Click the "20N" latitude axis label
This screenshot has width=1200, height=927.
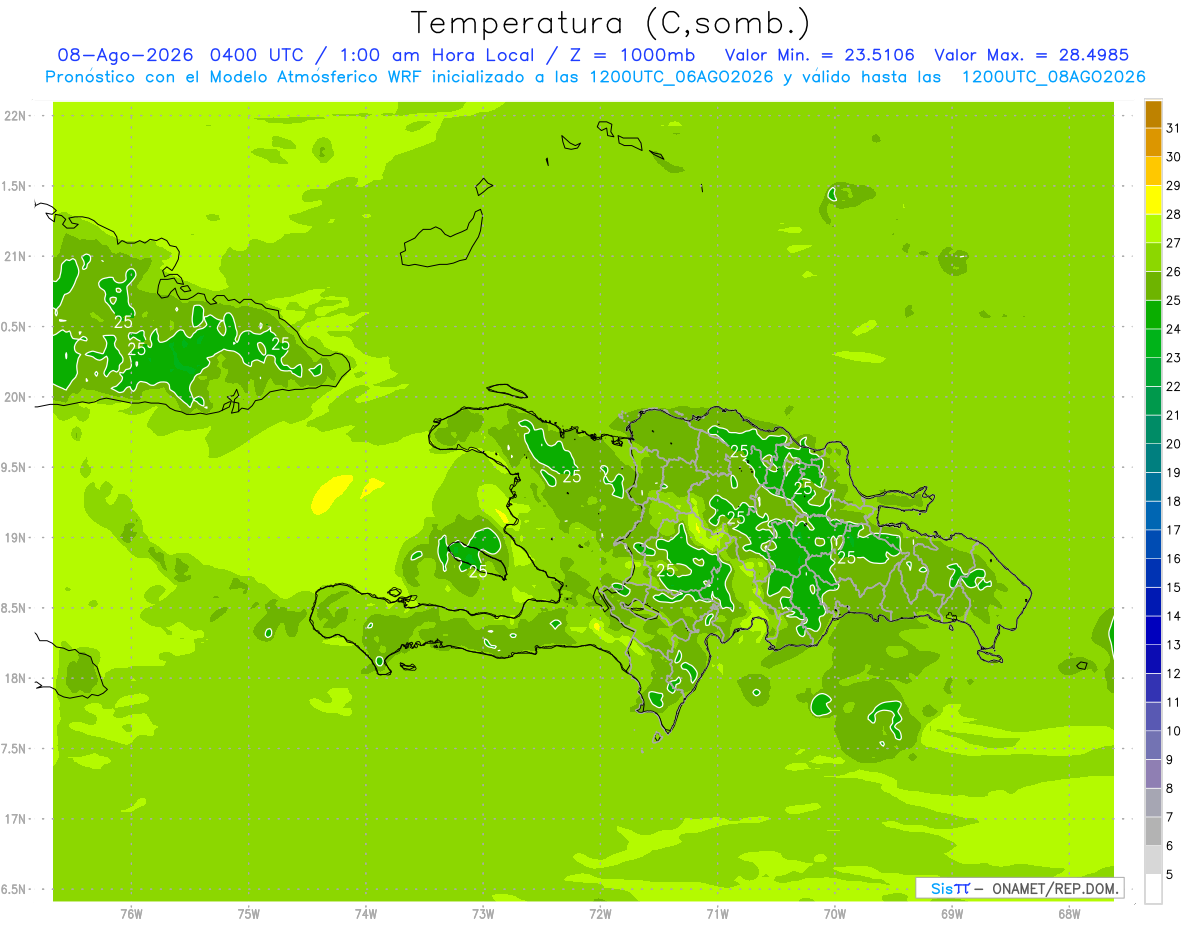click(14, 397)
